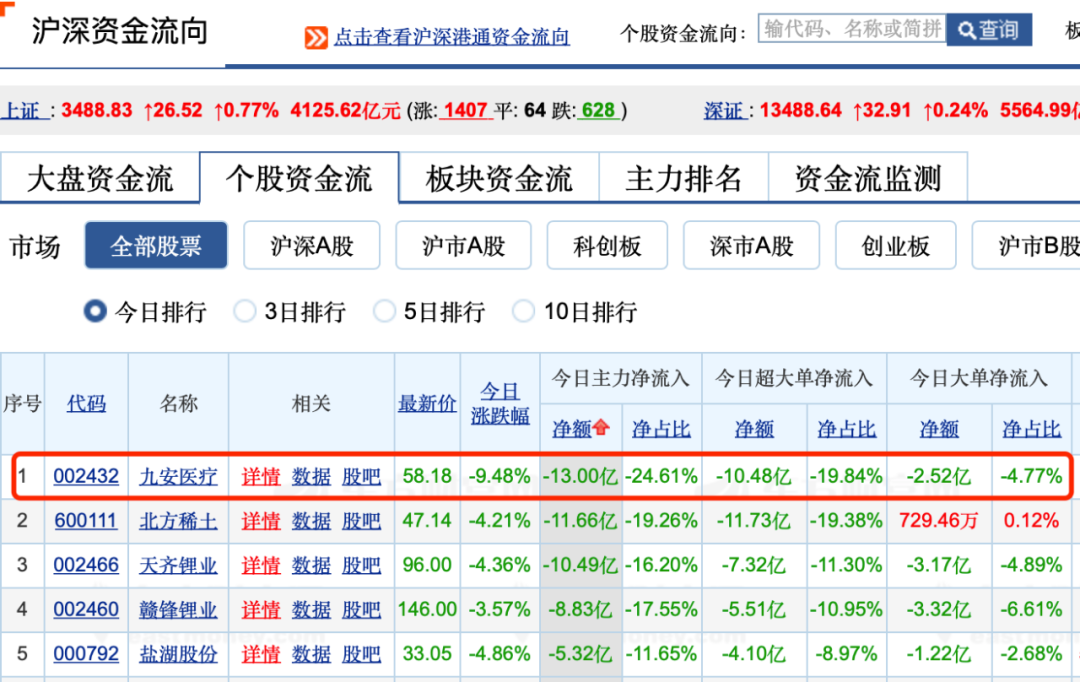Click the red double-arrow icon before 沪深港通 link
This screenshot has width=1080, height=682.
click(x=317, y=37)
